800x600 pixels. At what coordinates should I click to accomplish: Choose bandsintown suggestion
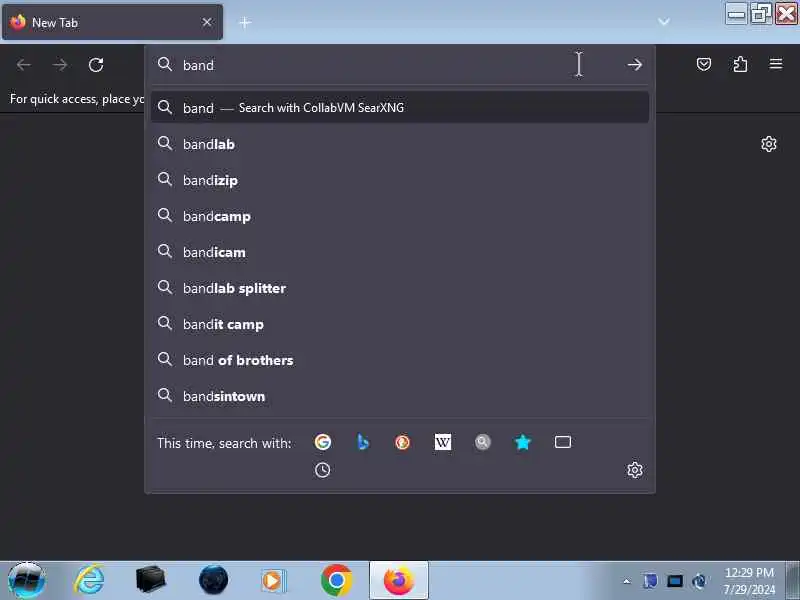[399, 396]
